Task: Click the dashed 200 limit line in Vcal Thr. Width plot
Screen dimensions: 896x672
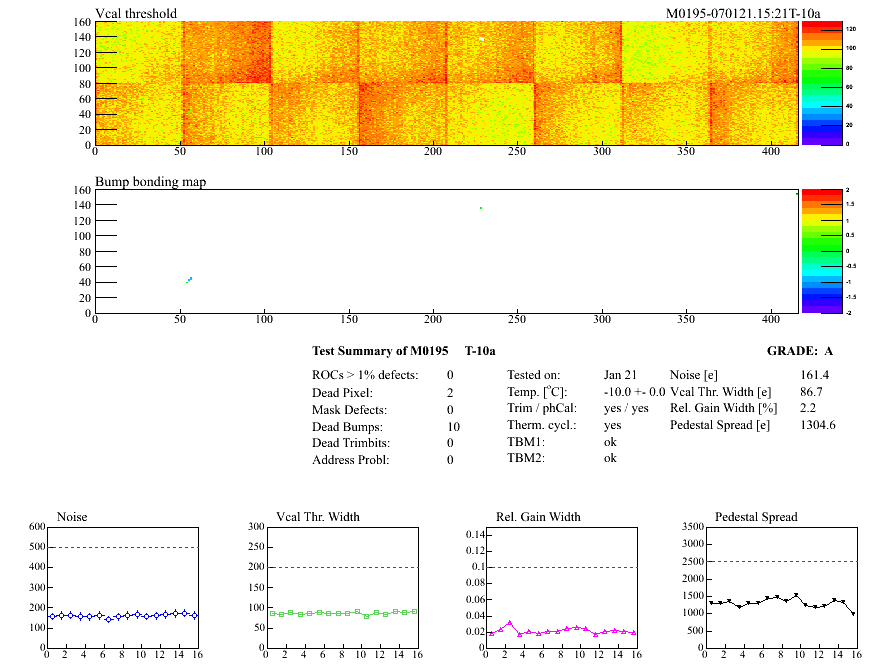Action: (340, 567)
